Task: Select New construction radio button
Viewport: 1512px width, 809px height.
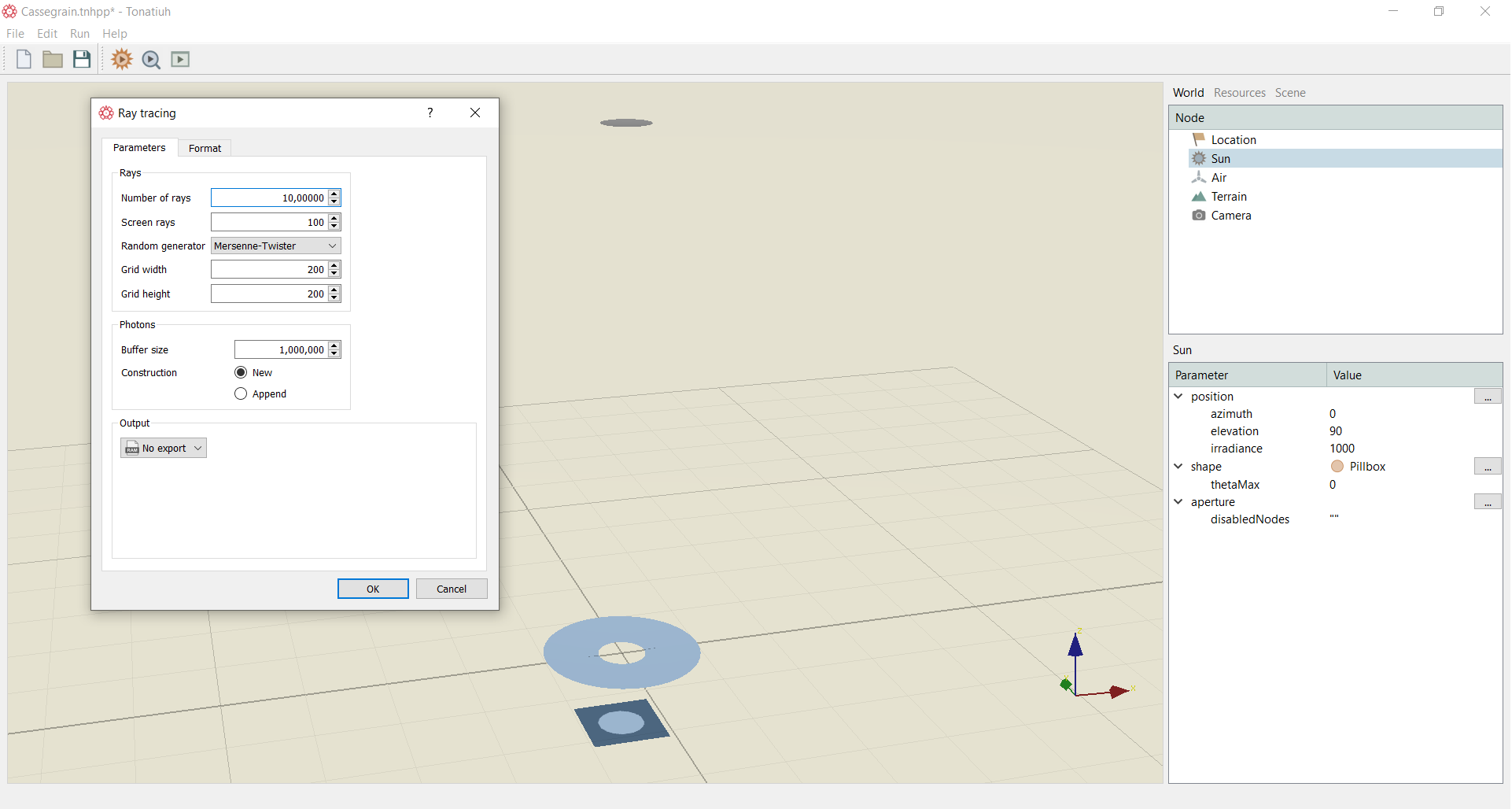Action: [x=241, y=372]
